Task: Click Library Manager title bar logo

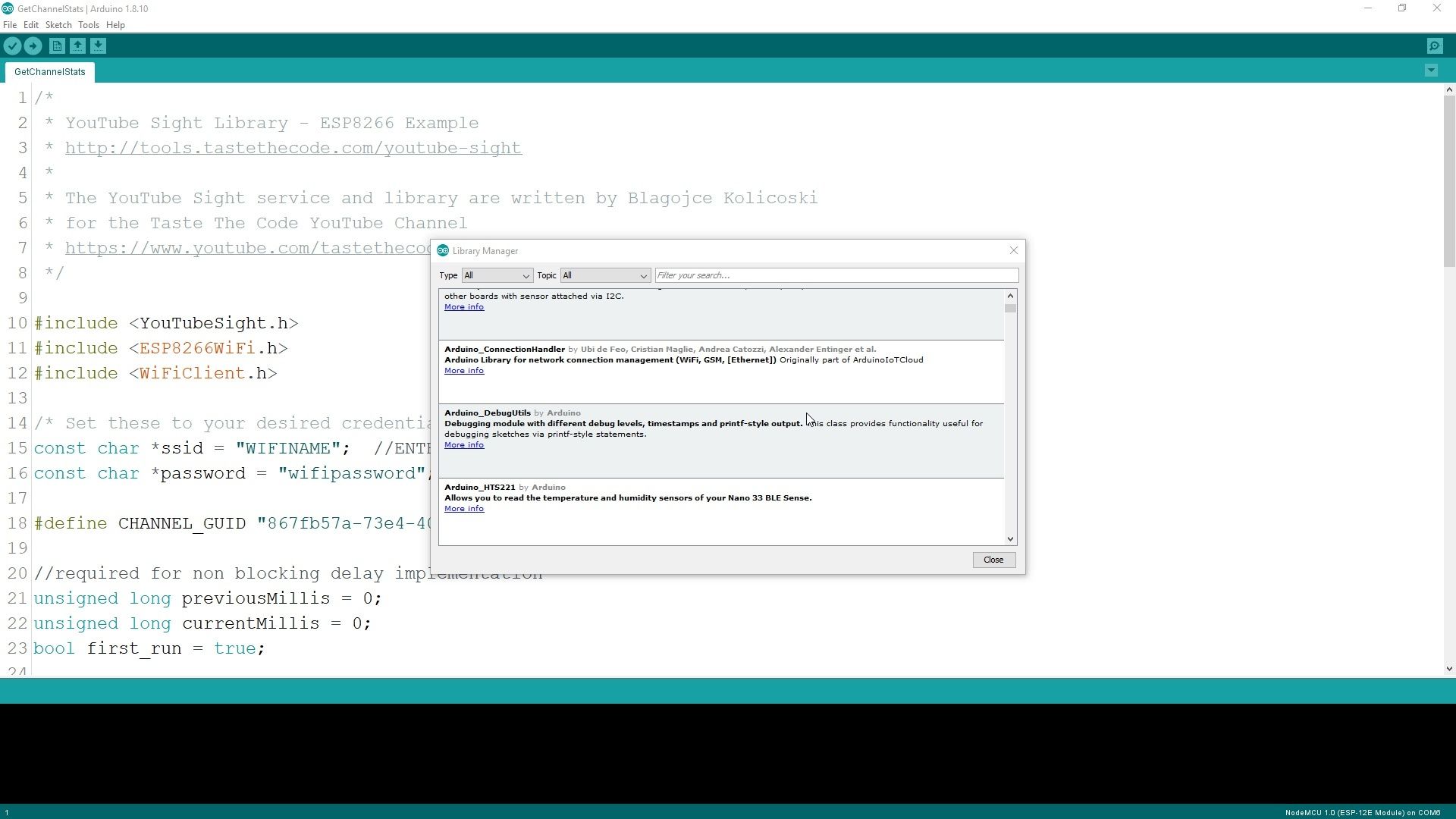Action: coord(443,251)
